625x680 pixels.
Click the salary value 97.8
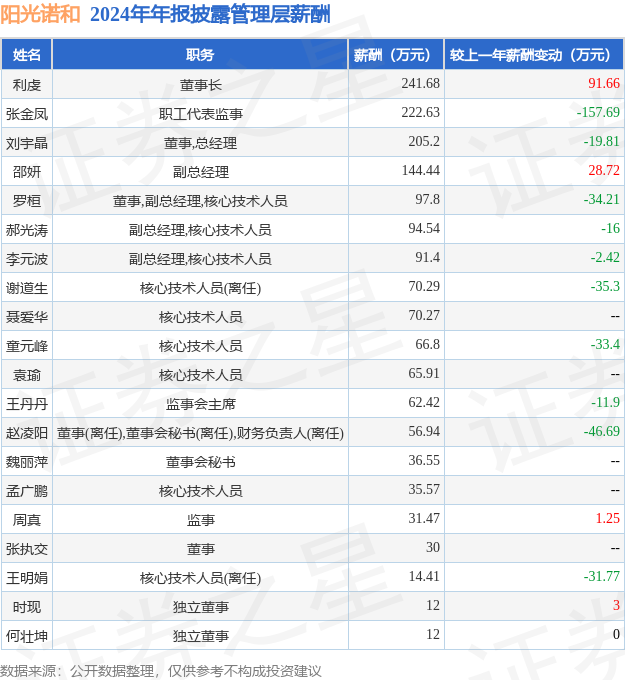click(427, 199)
